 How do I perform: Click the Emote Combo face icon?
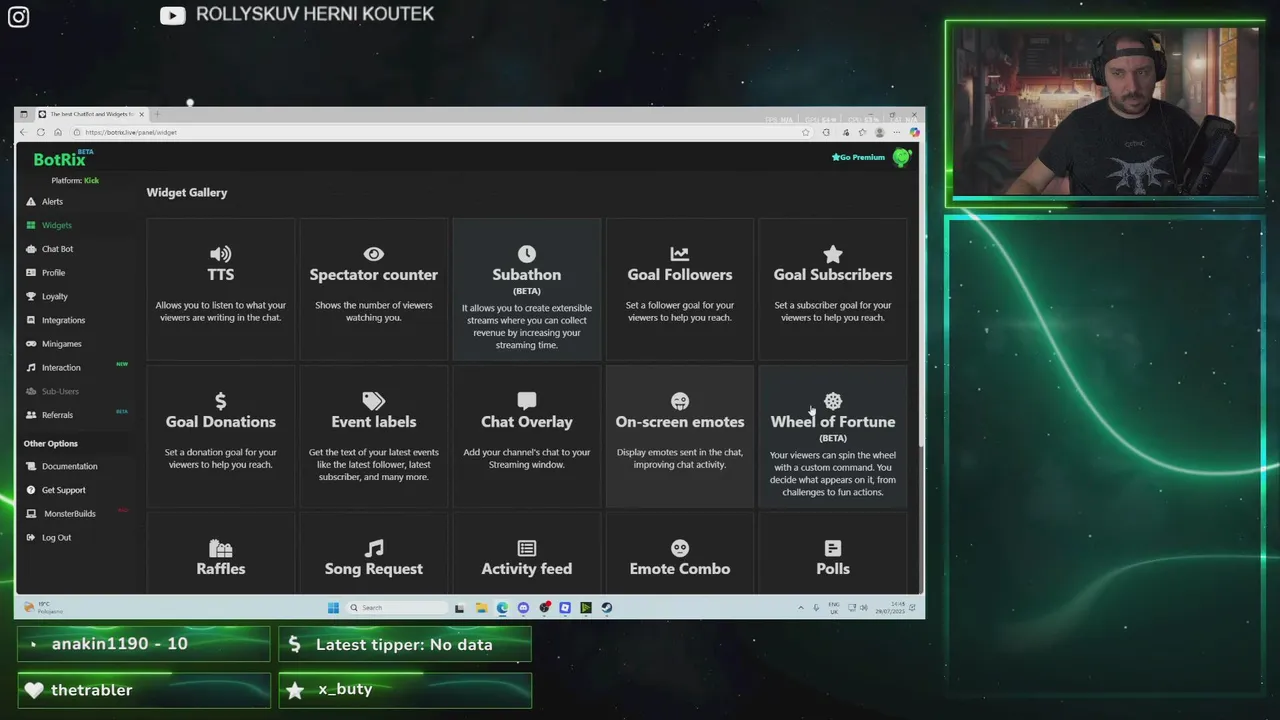679,548
